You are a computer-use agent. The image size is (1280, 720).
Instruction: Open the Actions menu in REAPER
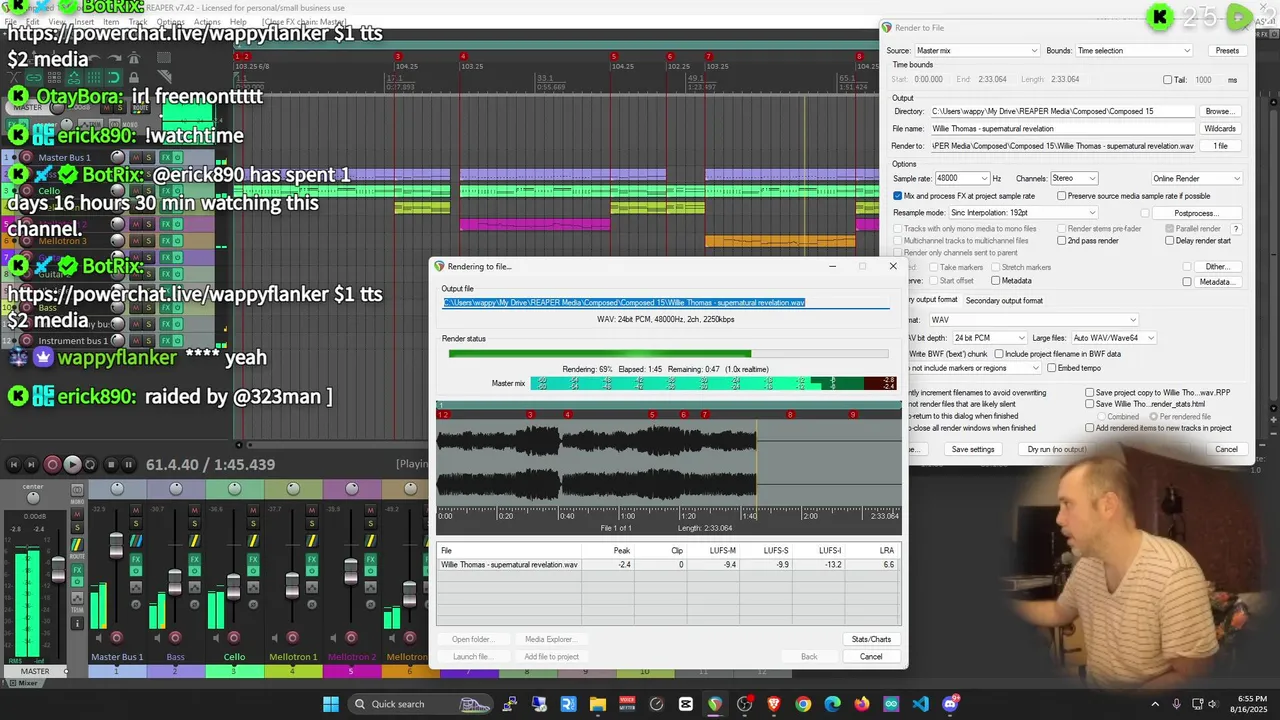(x=207, y=21)
